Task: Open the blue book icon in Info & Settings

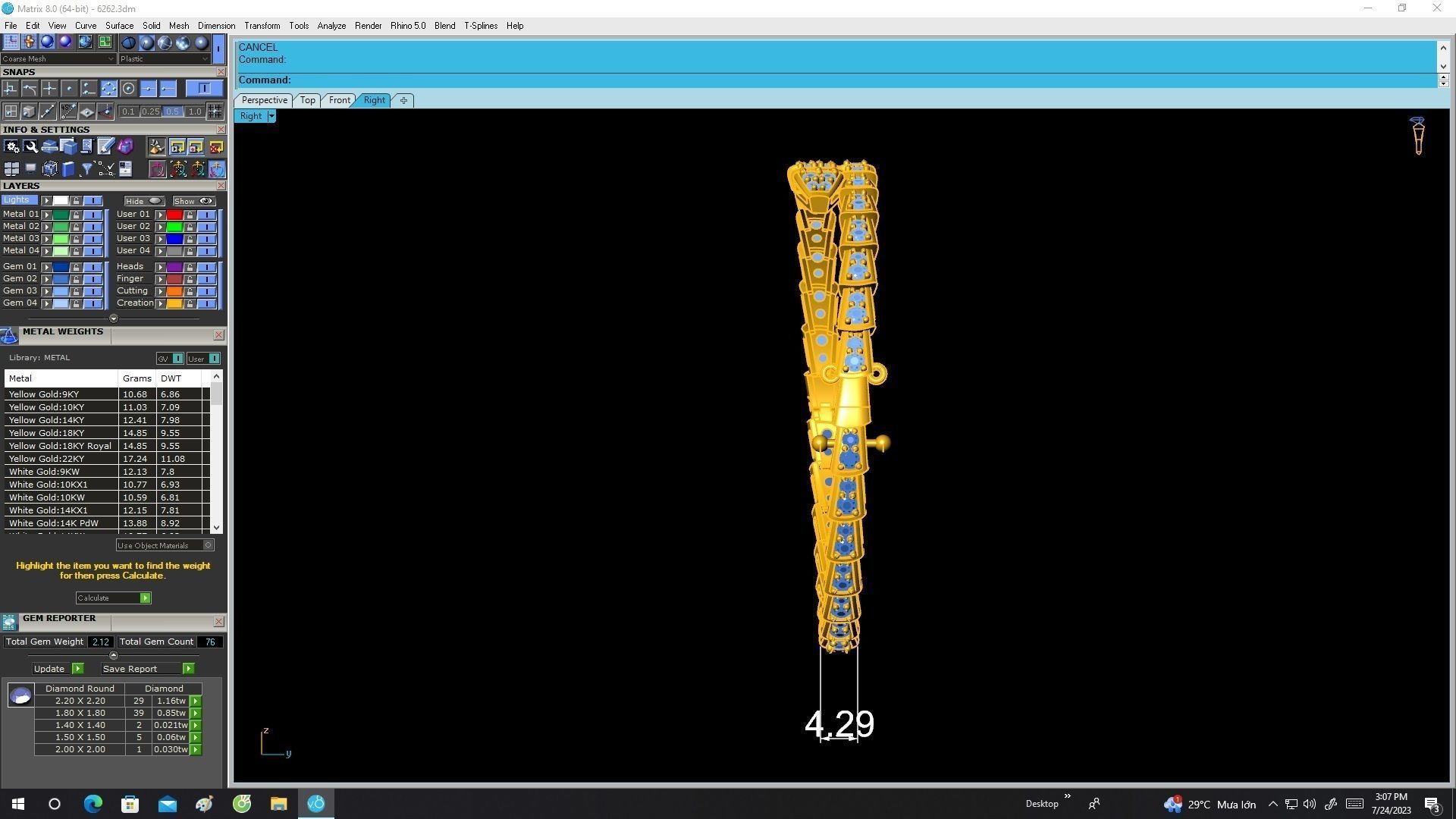Action: click(x=68, y=168)
